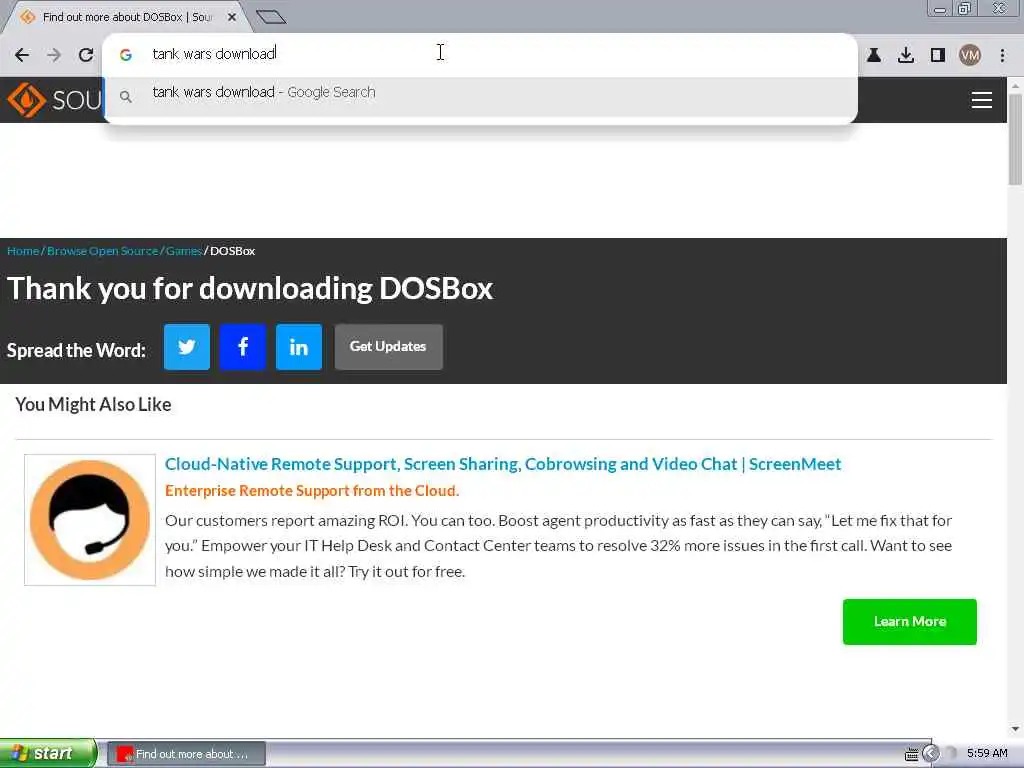
Task: Open the Chrome three-dot menu
Action: tap(1002, 55)
